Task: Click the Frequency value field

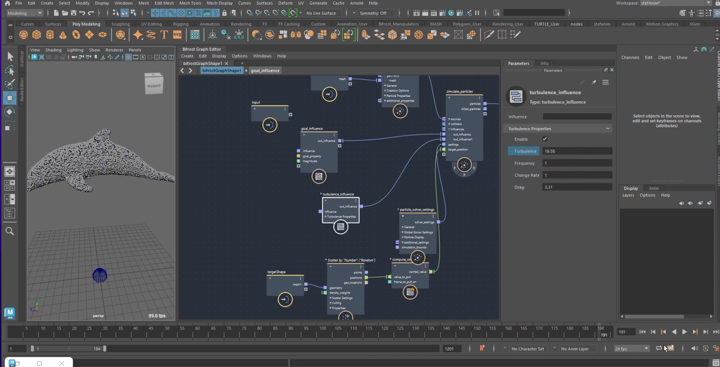Action: tap(577, 163)
